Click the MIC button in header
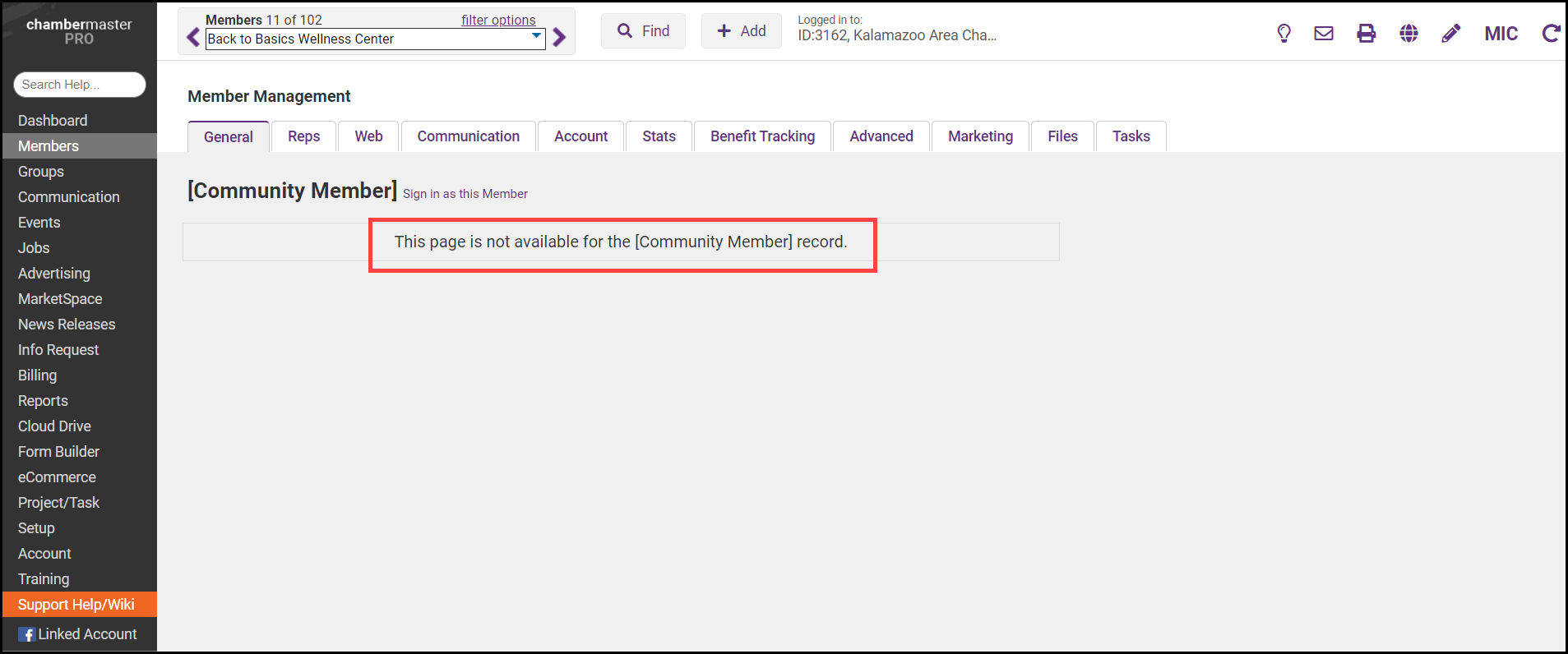1568x654 pixels. [1501, 34]
